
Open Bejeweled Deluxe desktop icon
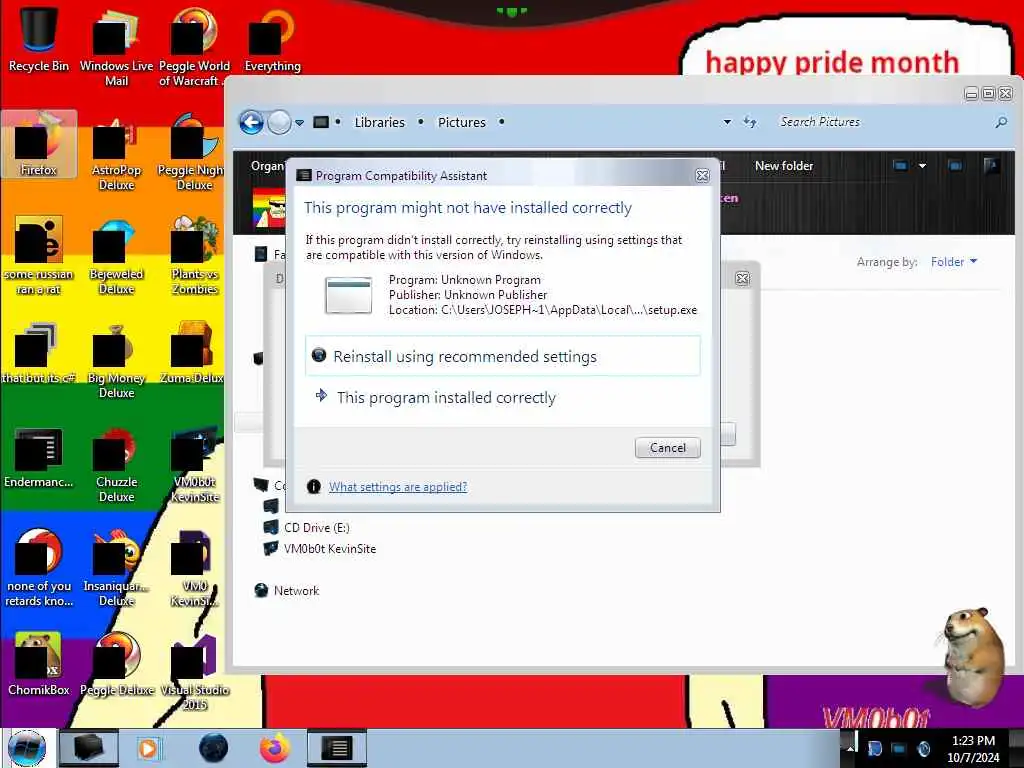click(x=116, y=256)
